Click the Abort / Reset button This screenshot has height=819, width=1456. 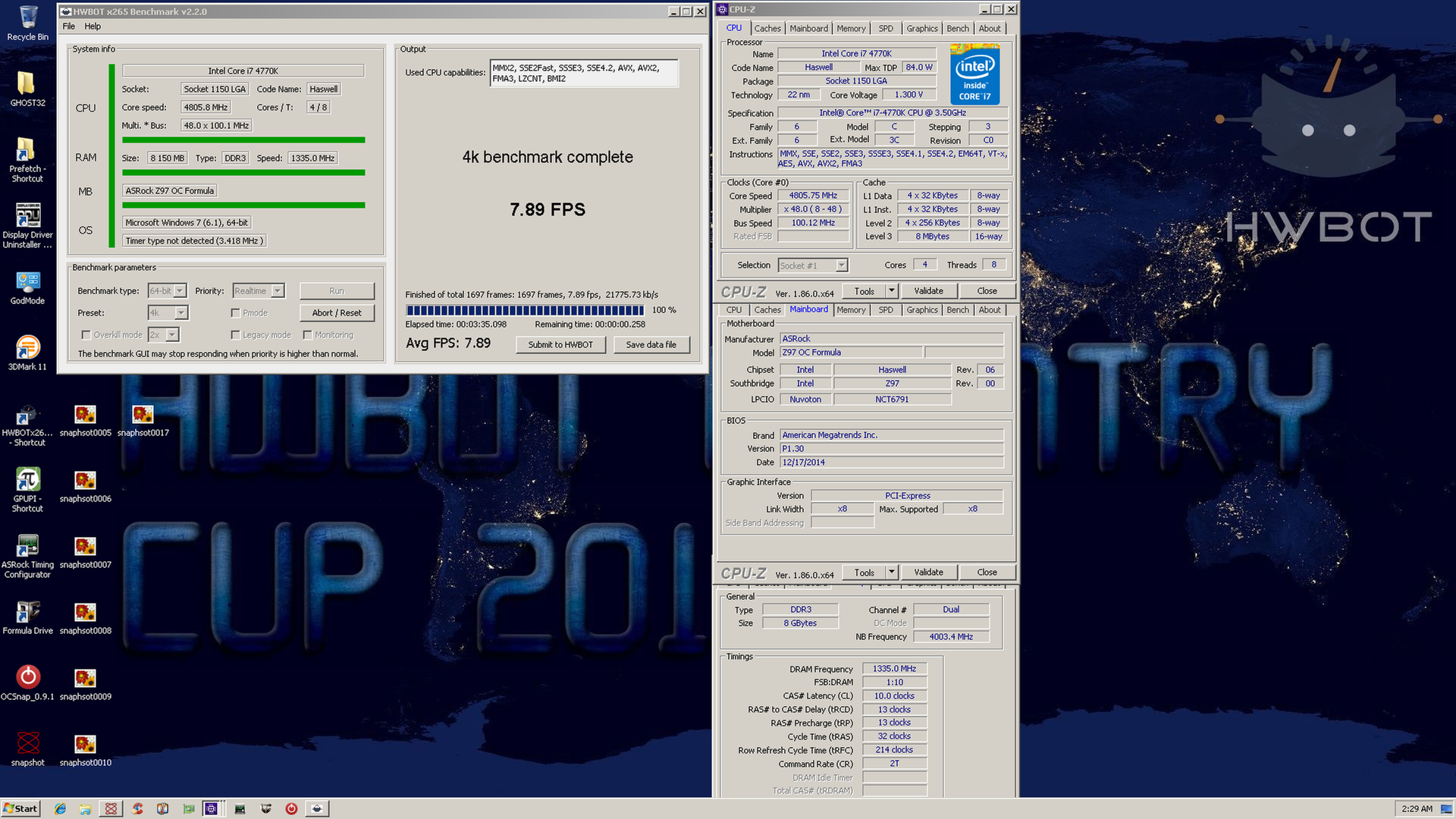(x=337, y=313)
